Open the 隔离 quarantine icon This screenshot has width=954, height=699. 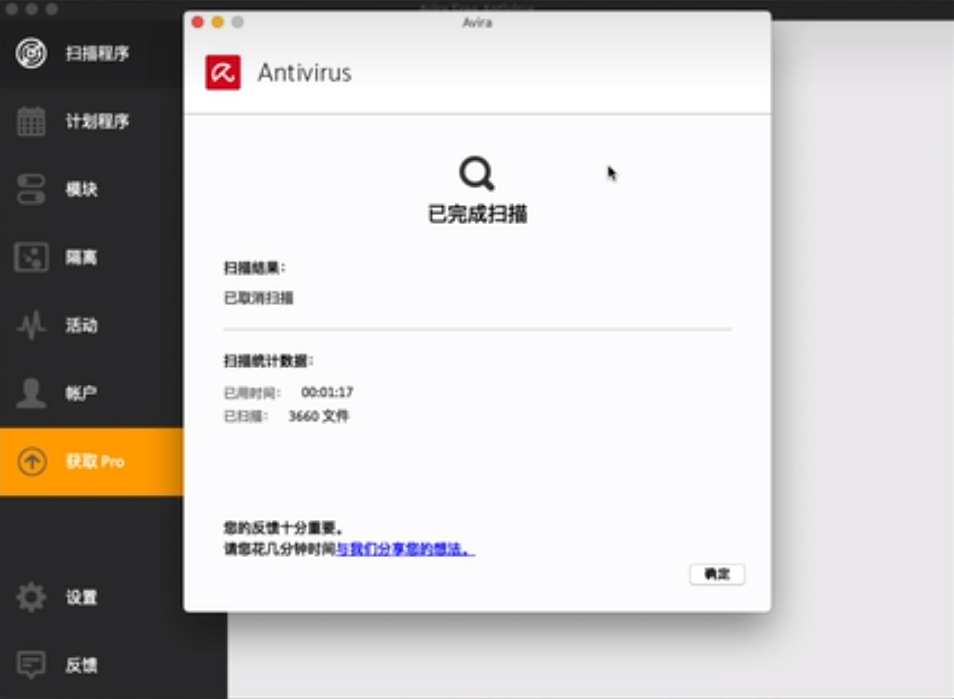pyautogui.click(x=32, y=257)
